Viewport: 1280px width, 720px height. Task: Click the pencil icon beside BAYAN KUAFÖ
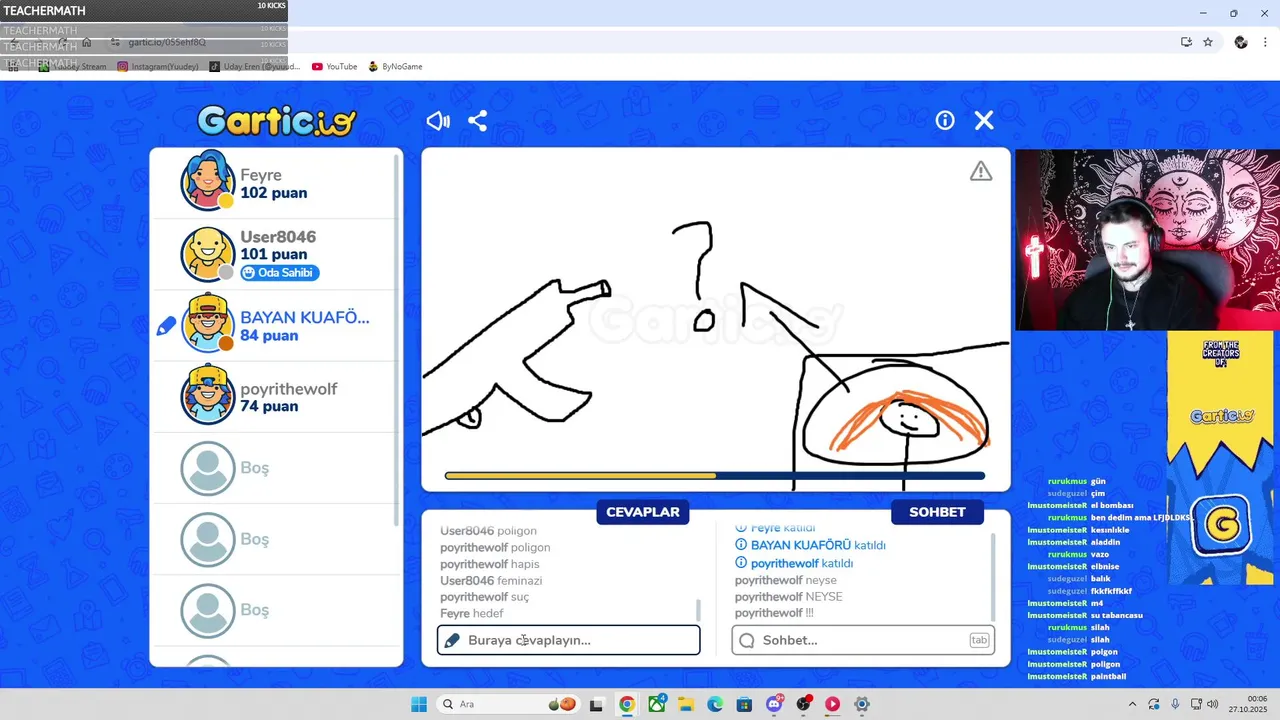click(x=166, y=326)
